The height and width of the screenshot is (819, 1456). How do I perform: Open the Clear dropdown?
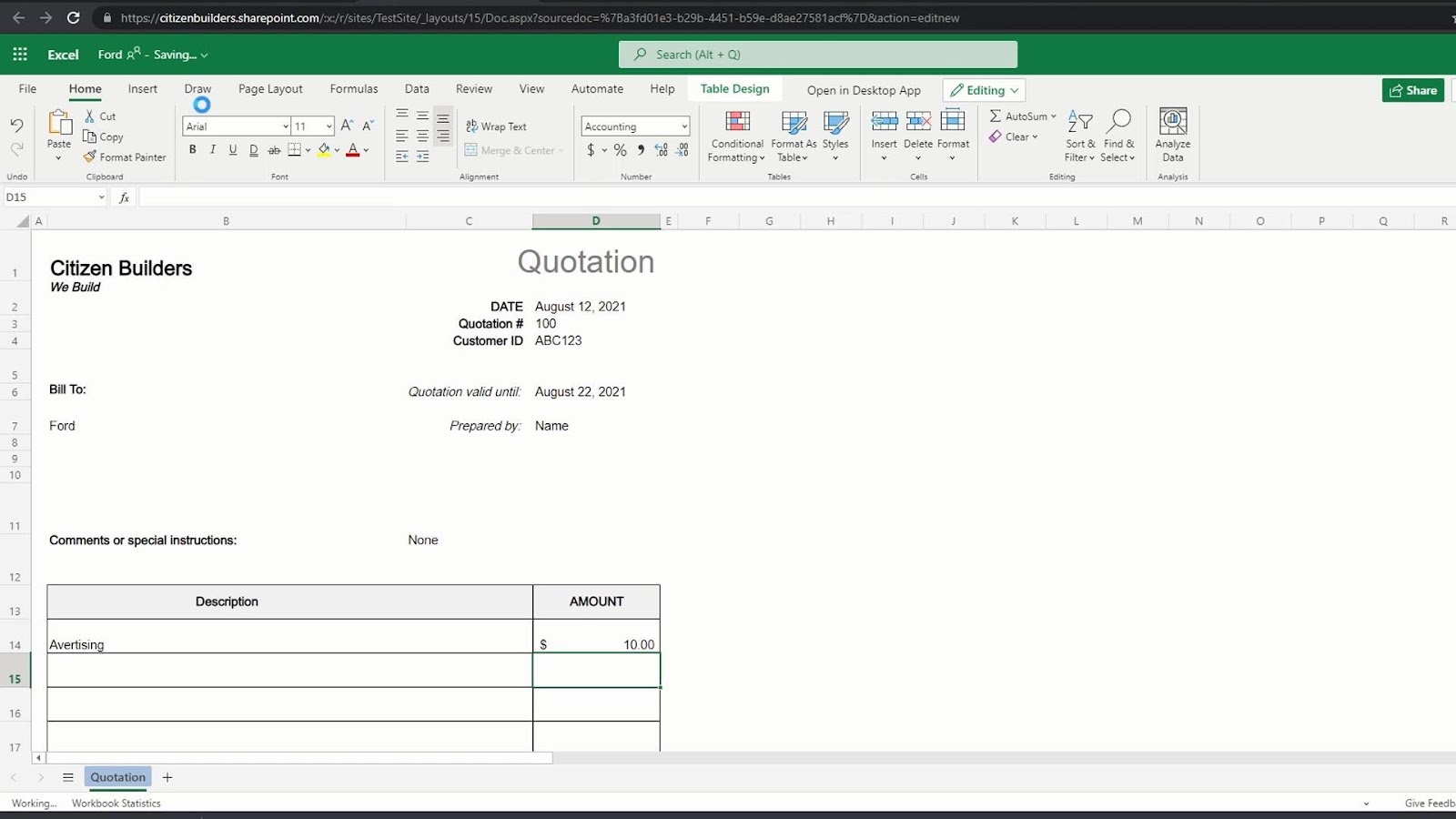click(1014, 136)
